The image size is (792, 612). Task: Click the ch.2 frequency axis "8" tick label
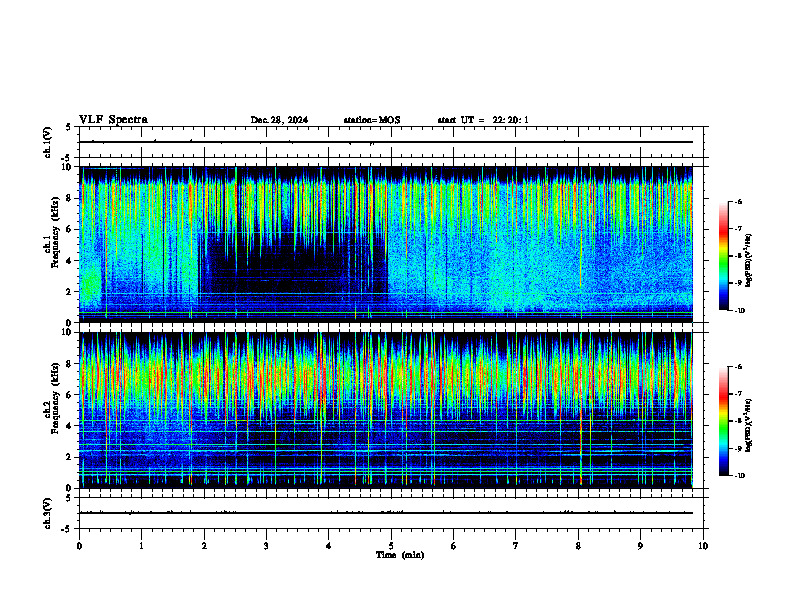pyautogui.click(x=69, y=364)
